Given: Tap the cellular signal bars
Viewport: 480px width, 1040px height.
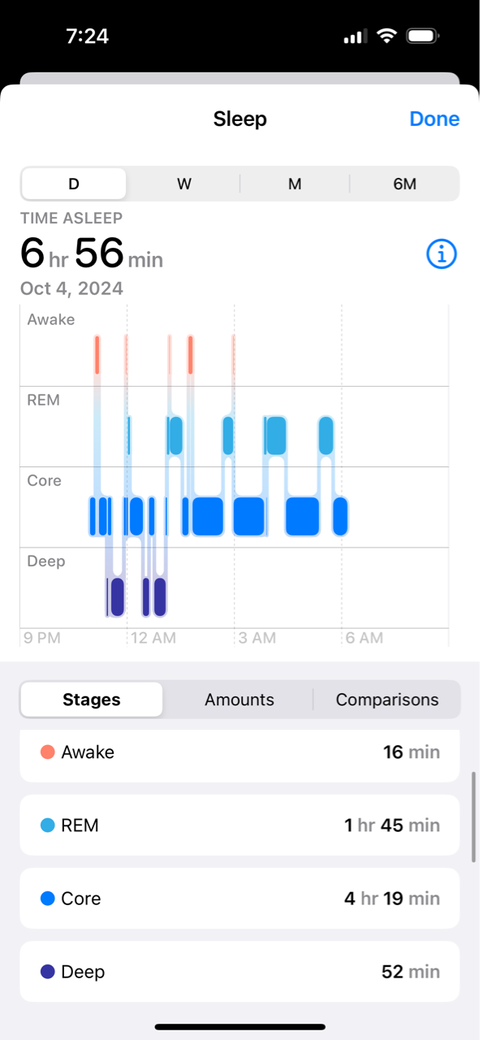Looking at the screenshot, I should (x=356, y=36).
